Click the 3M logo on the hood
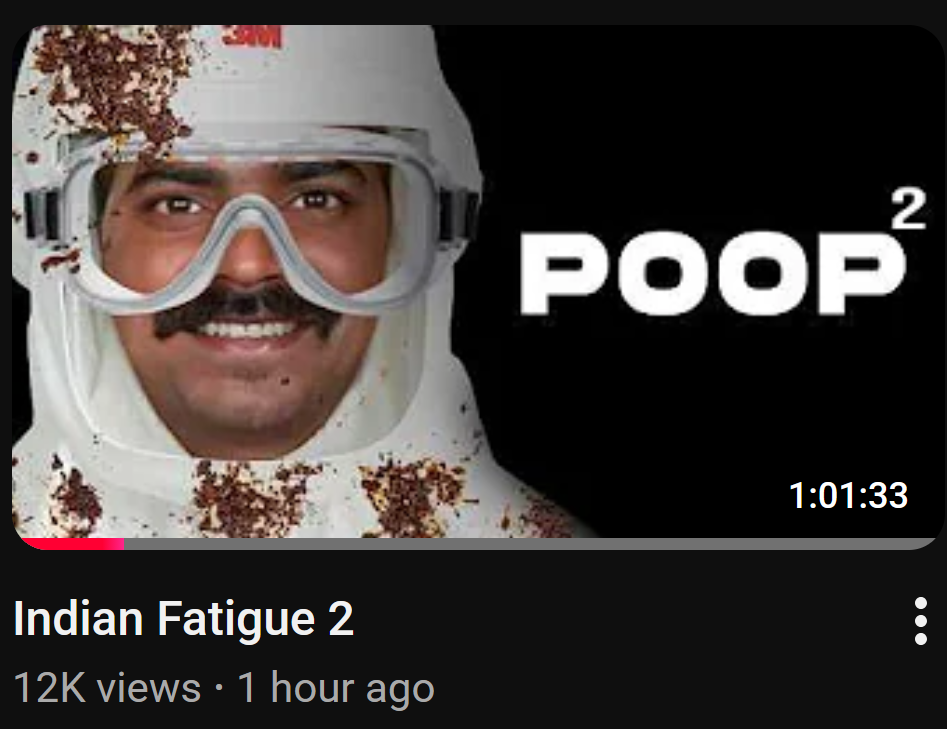 point(252,36)
